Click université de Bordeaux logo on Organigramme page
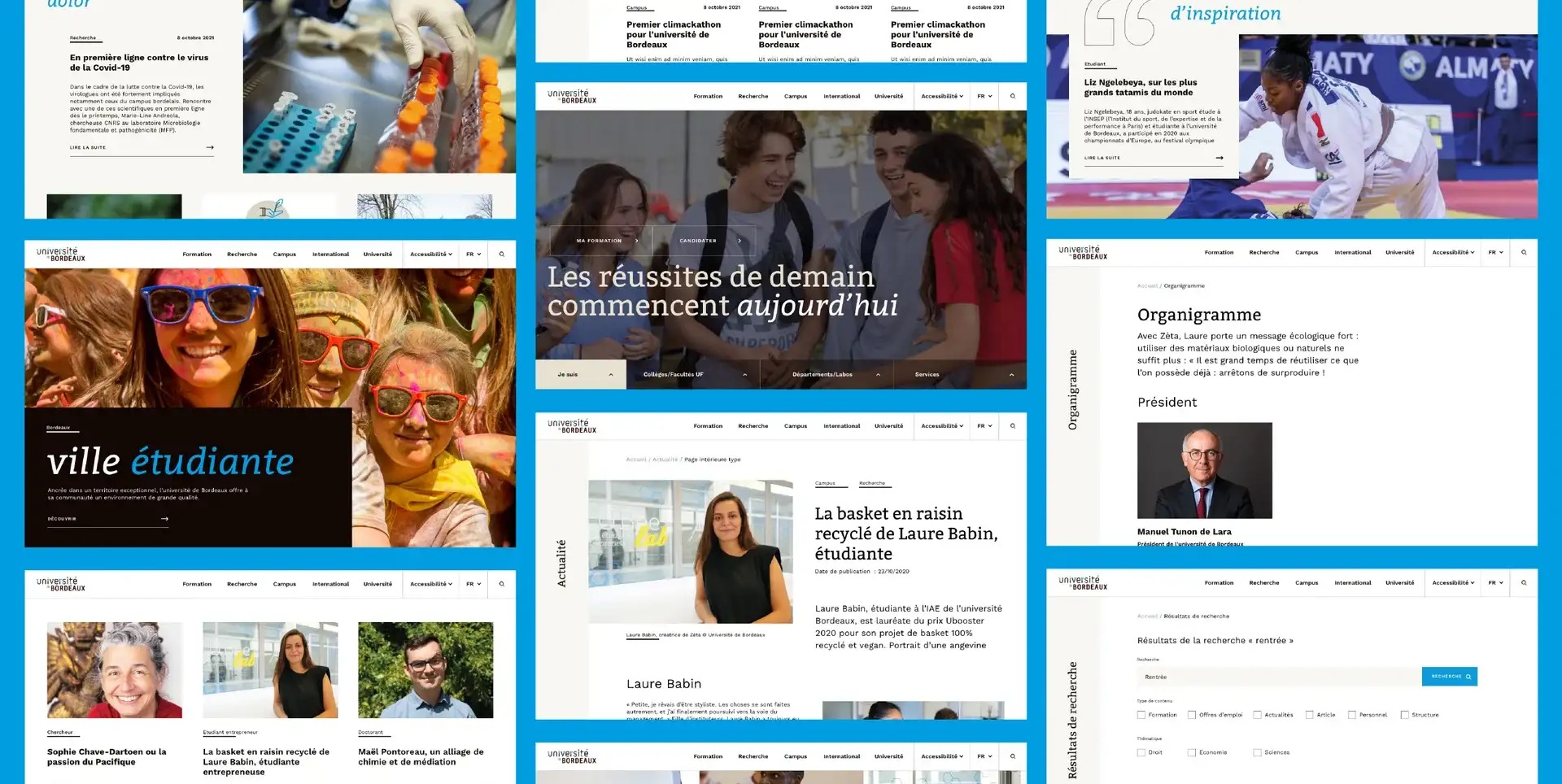The width and height of the screenshot is (1562, 784). point(1083,253)
